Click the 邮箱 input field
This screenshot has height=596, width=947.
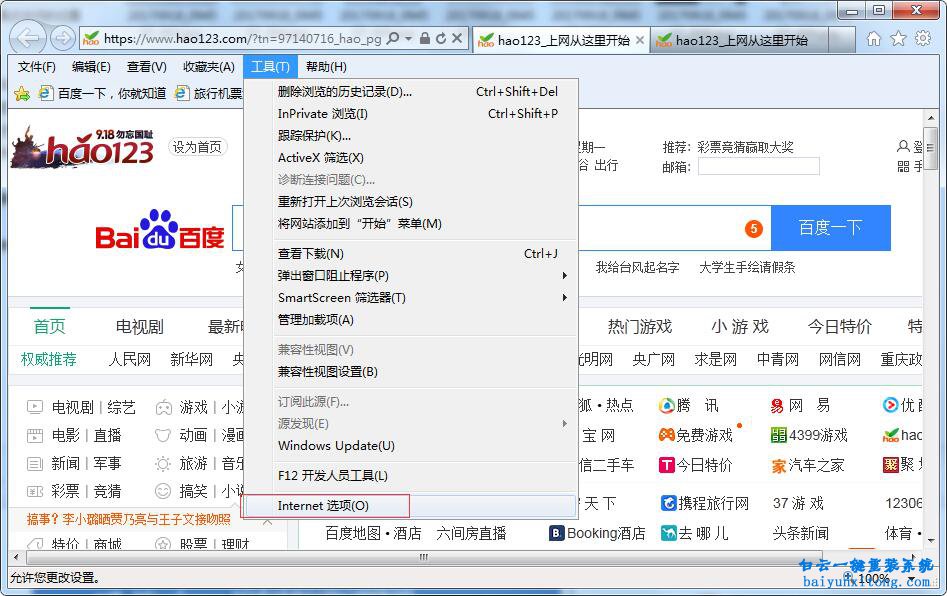point(759,166)
